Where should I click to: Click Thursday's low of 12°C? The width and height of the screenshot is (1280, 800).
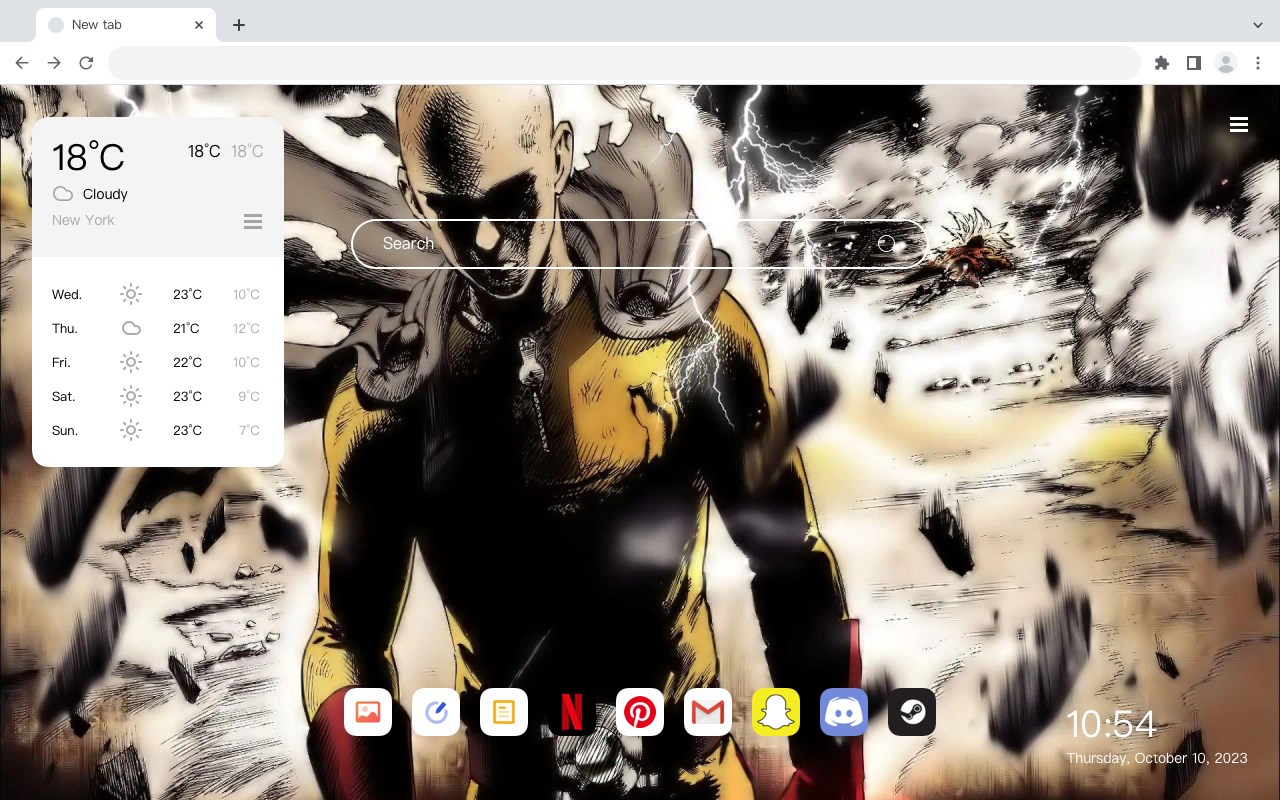246,328
